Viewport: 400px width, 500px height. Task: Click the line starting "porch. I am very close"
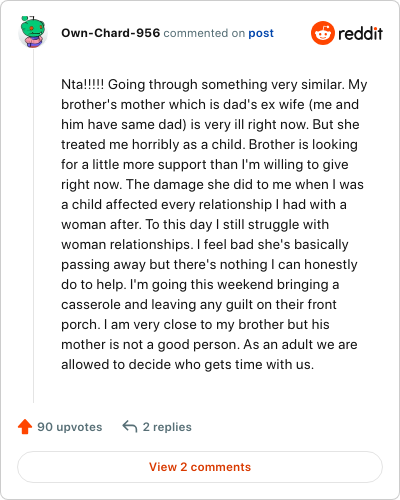pos(195,325)
